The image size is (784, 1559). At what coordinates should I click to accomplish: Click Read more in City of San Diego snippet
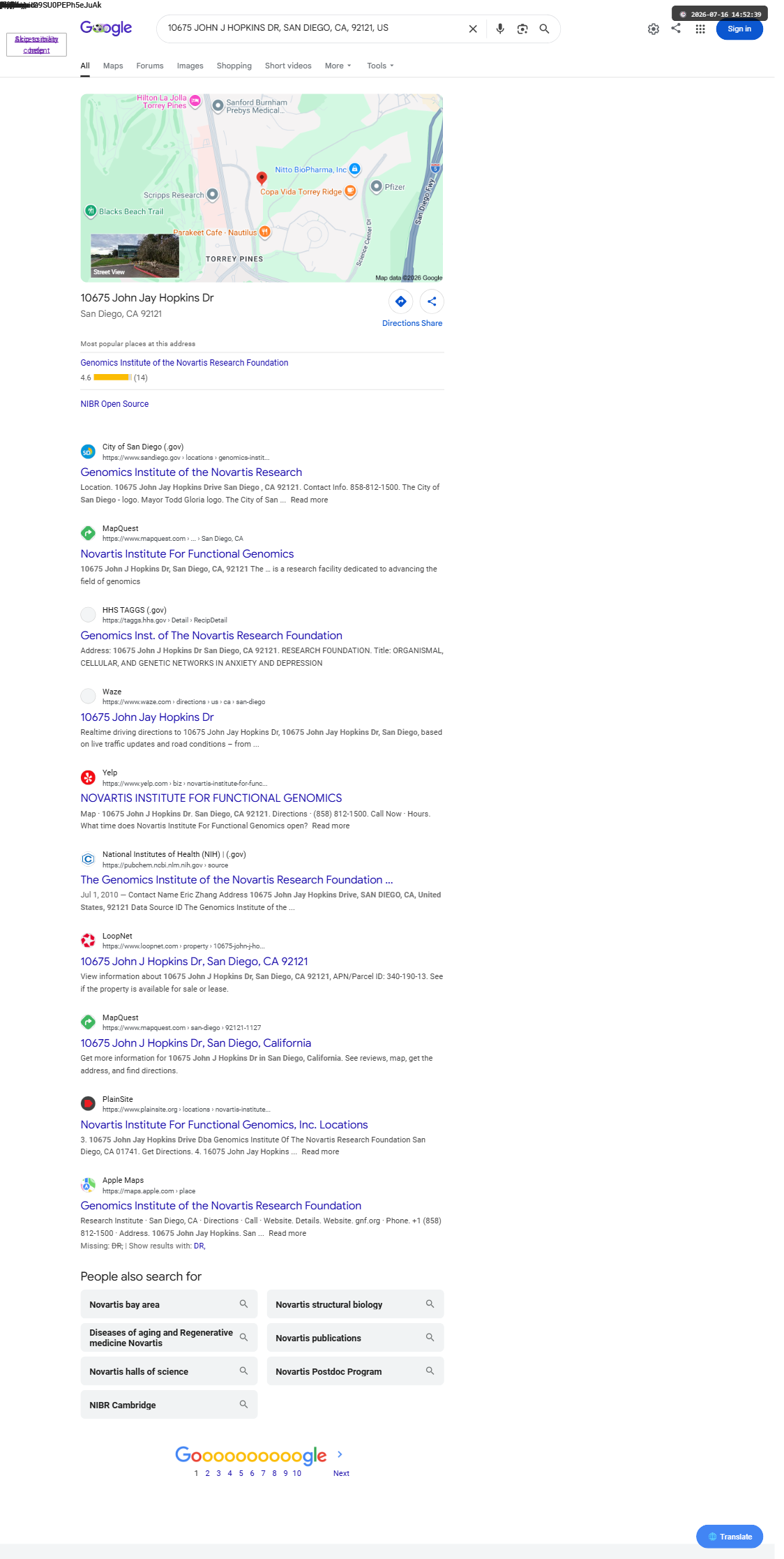309,500
